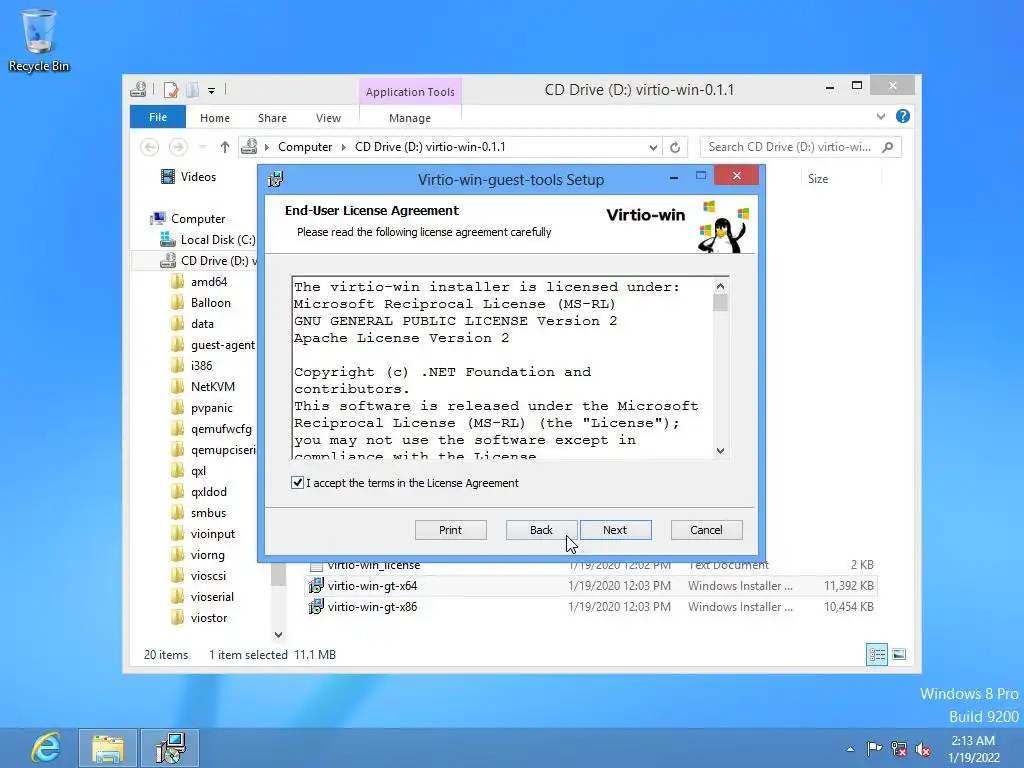This screenshot has height=768, width=1024.
Task: Open the viostor folder in tree
Action: [199, 618]
